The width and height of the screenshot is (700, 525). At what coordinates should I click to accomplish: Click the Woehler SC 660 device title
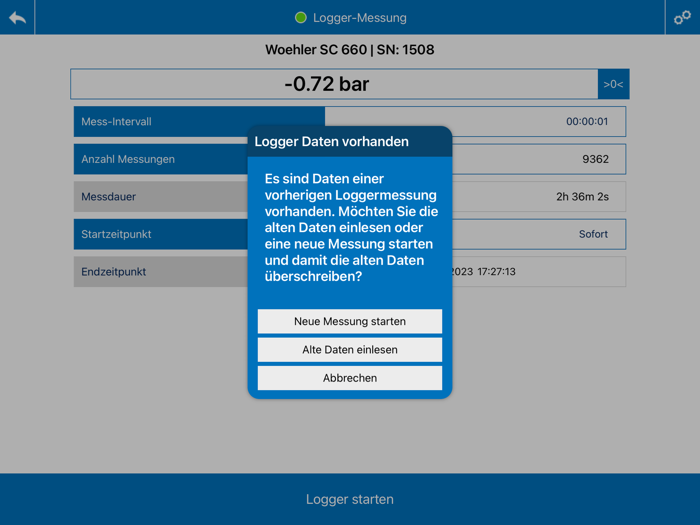click(x=350, y=50)
